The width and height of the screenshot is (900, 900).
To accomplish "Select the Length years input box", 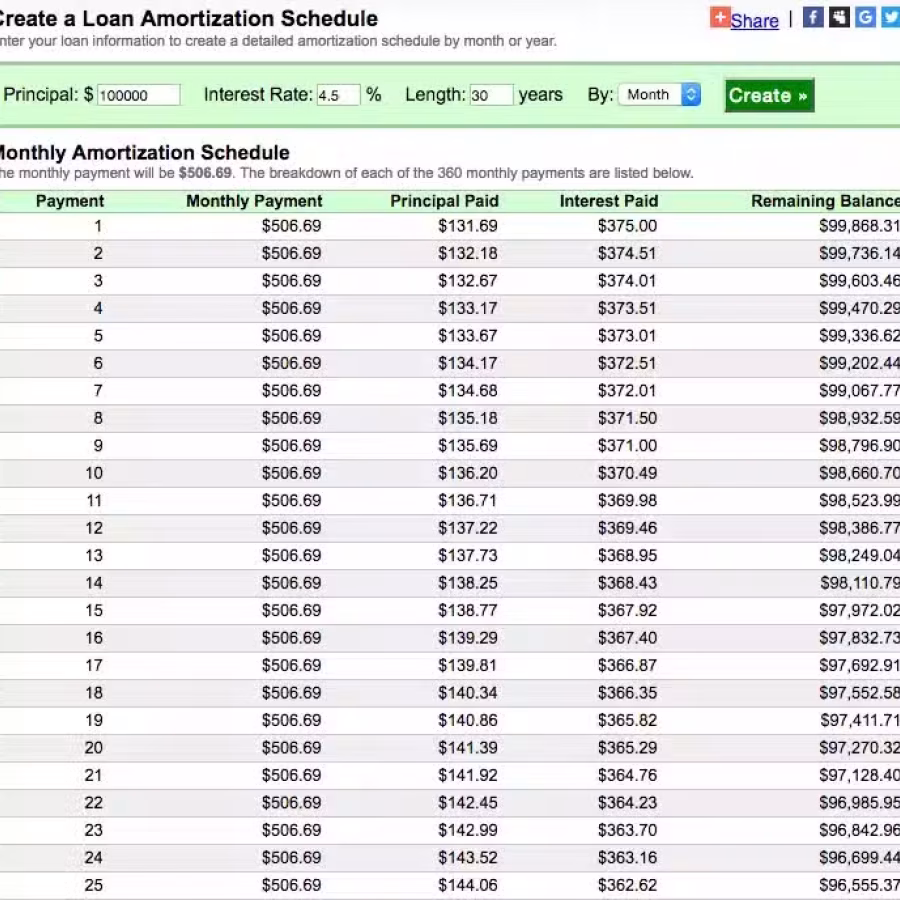I will [491, 95].
